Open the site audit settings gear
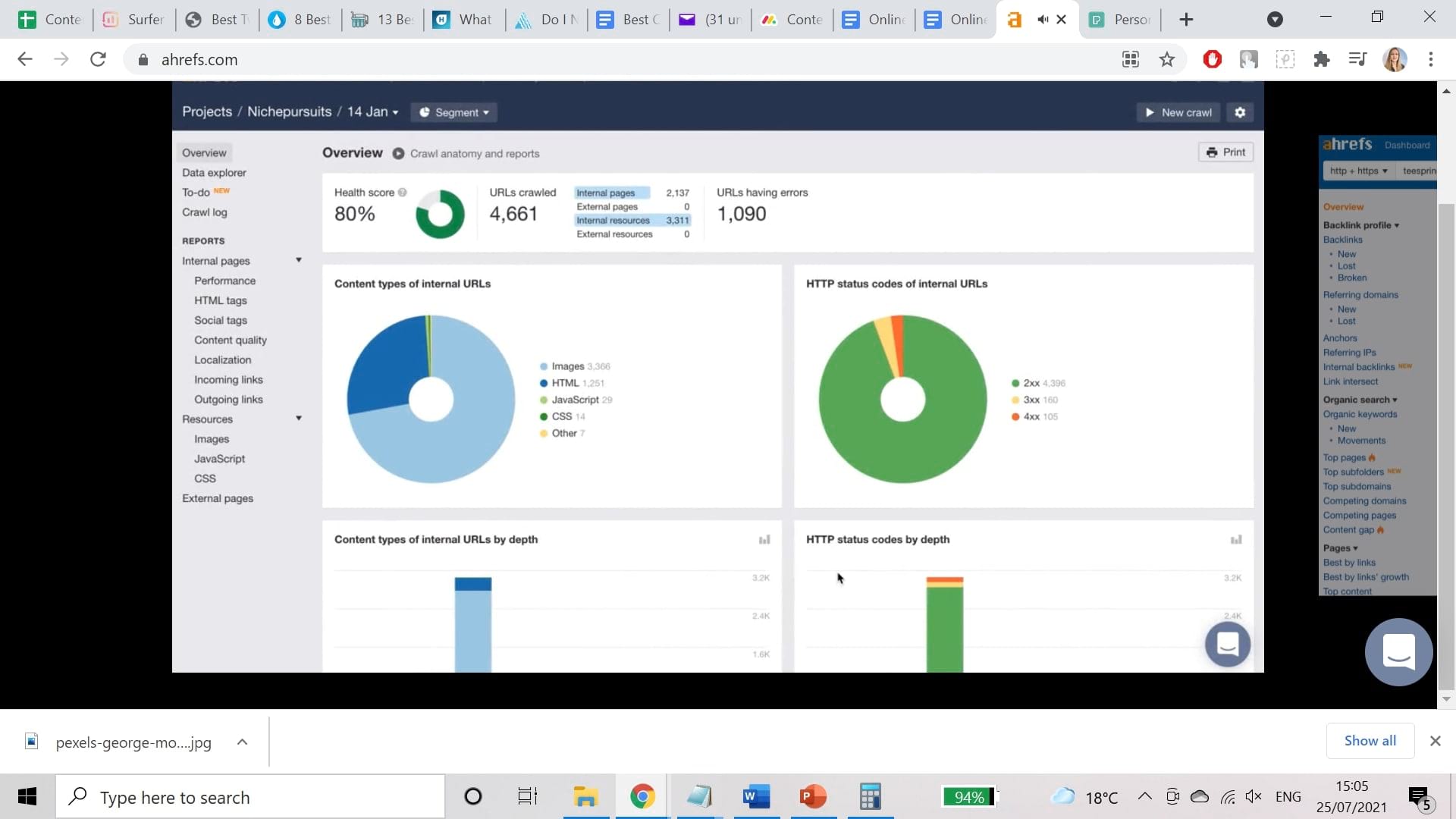Viewport: 1456px width, 819px height. [1240, 112]
